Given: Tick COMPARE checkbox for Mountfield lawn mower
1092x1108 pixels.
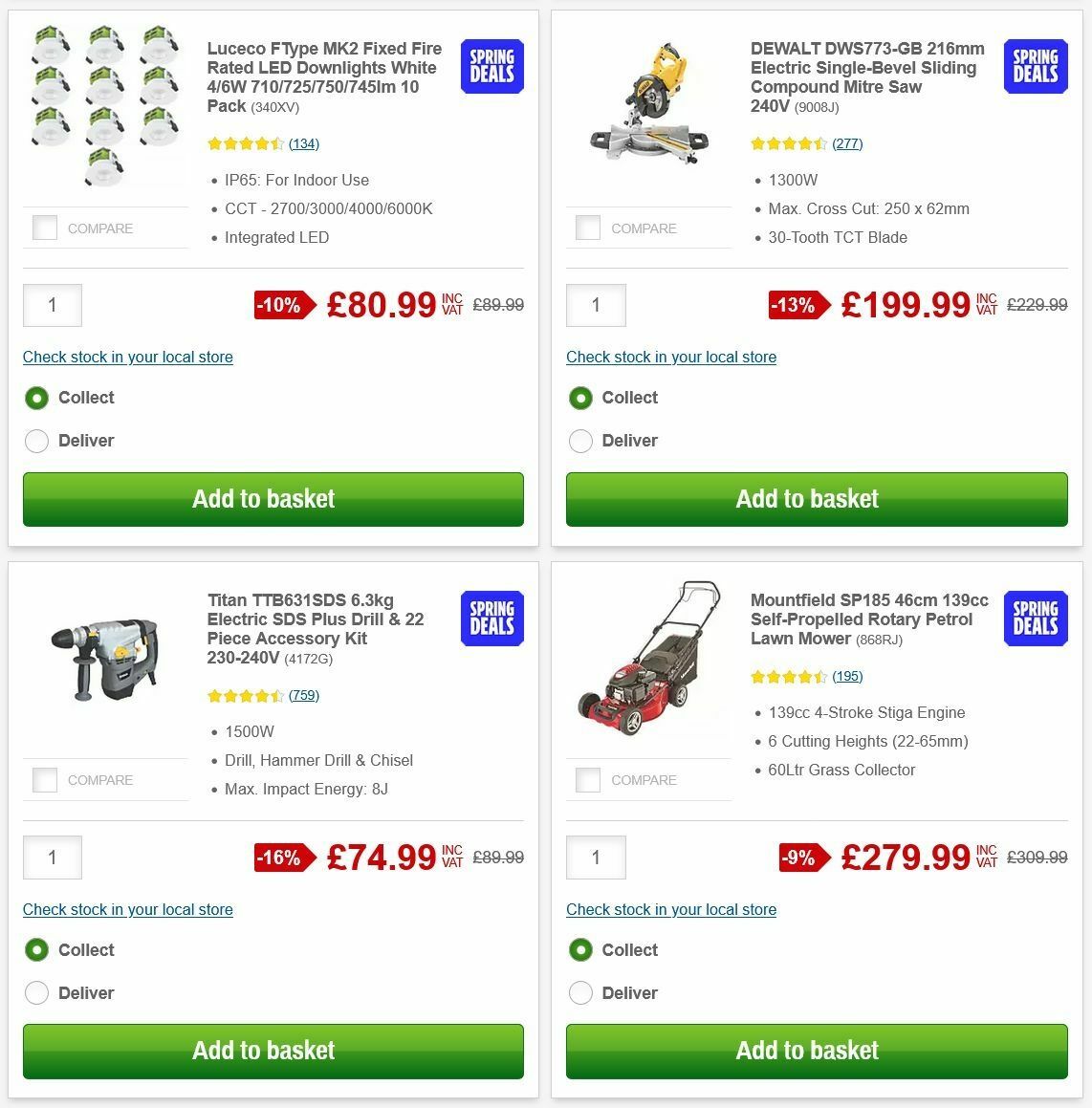Looking at the screenshot, I should click(588, 779).
